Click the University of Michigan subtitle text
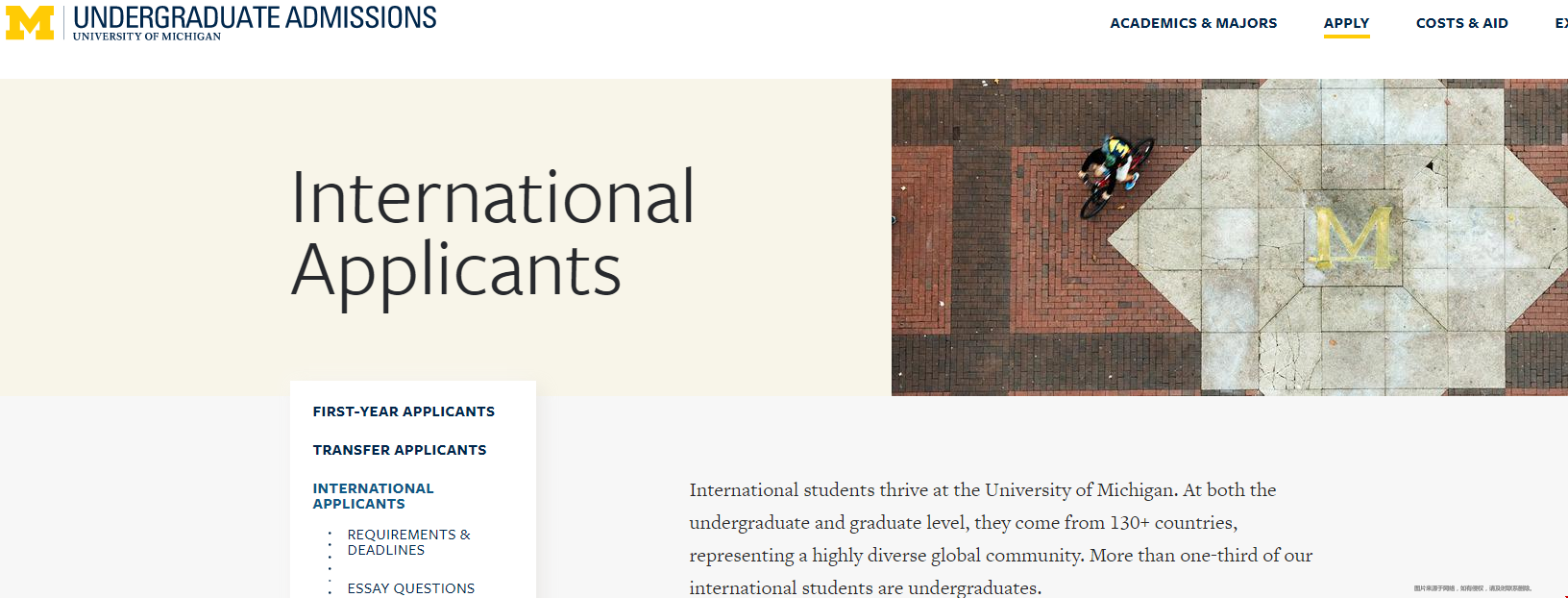Viewport: 1568px width, 598px height. pyautogui.click(x=147, y=37)
